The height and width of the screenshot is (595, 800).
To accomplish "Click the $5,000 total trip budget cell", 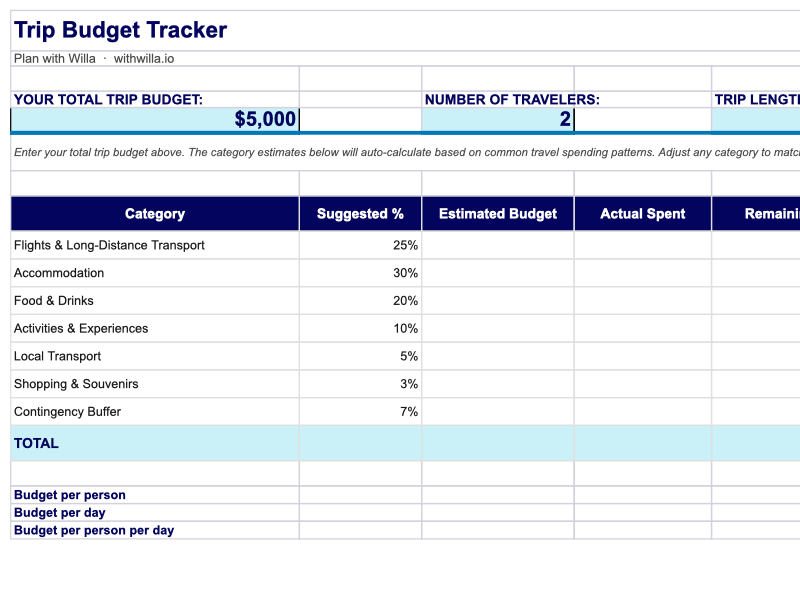I will pyautogui.click(x=155, y=120).
